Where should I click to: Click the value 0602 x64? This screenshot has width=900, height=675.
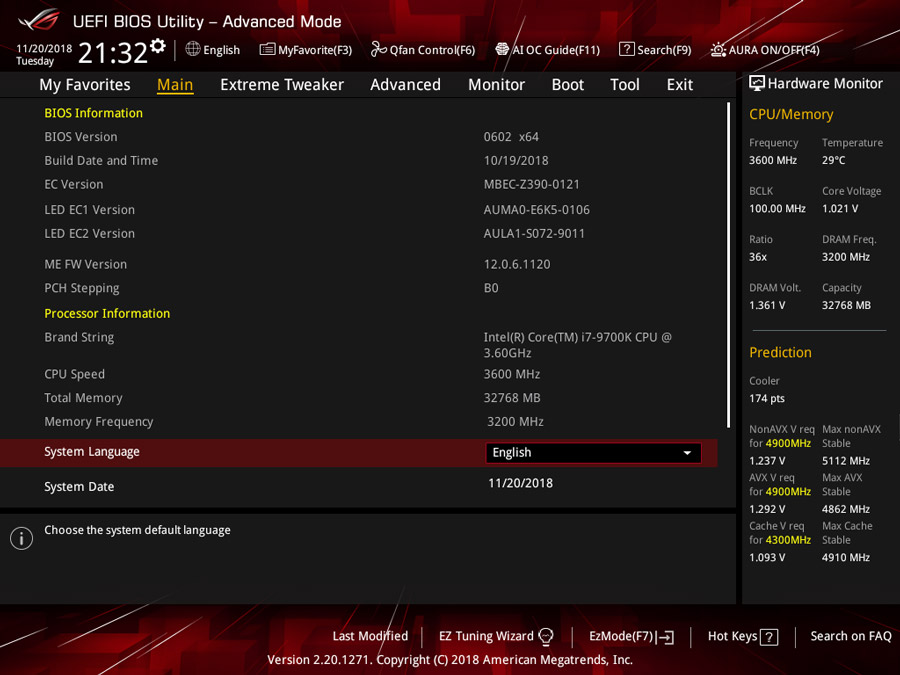pyautogui.click(x=511, y=137)
